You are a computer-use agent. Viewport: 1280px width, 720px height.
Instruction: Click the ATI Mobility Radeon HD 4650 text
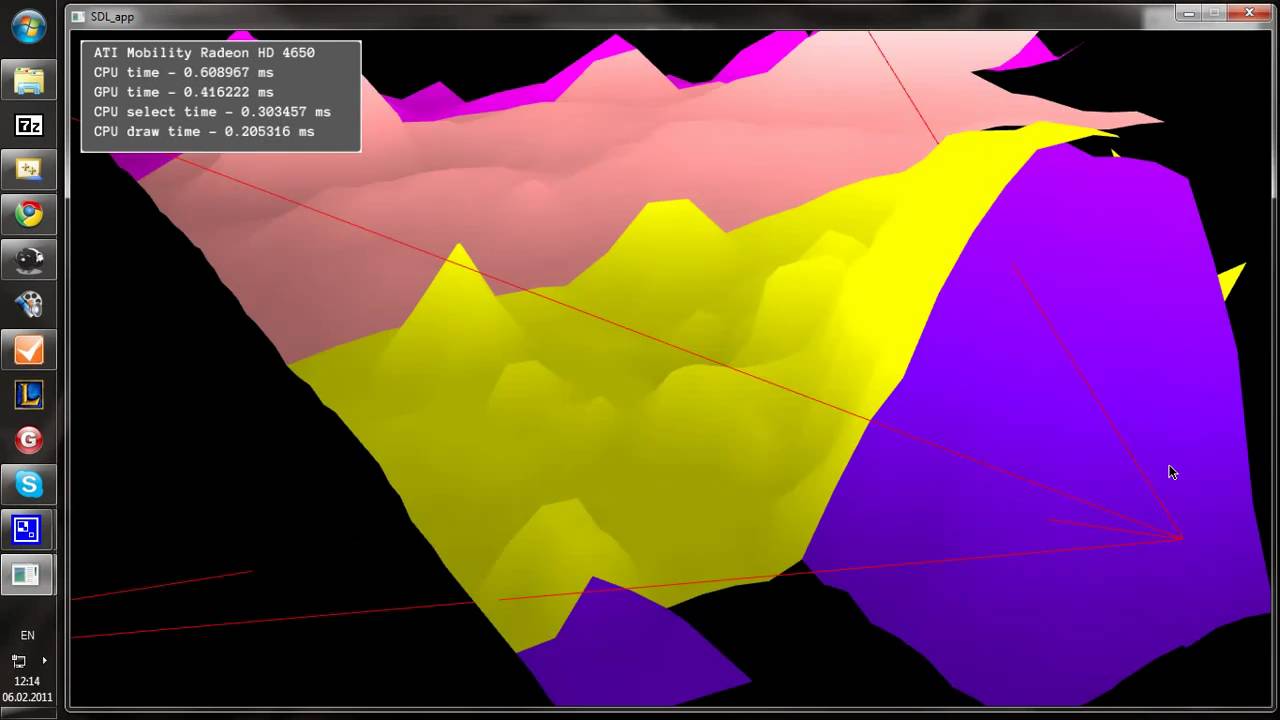pos(204,53)
